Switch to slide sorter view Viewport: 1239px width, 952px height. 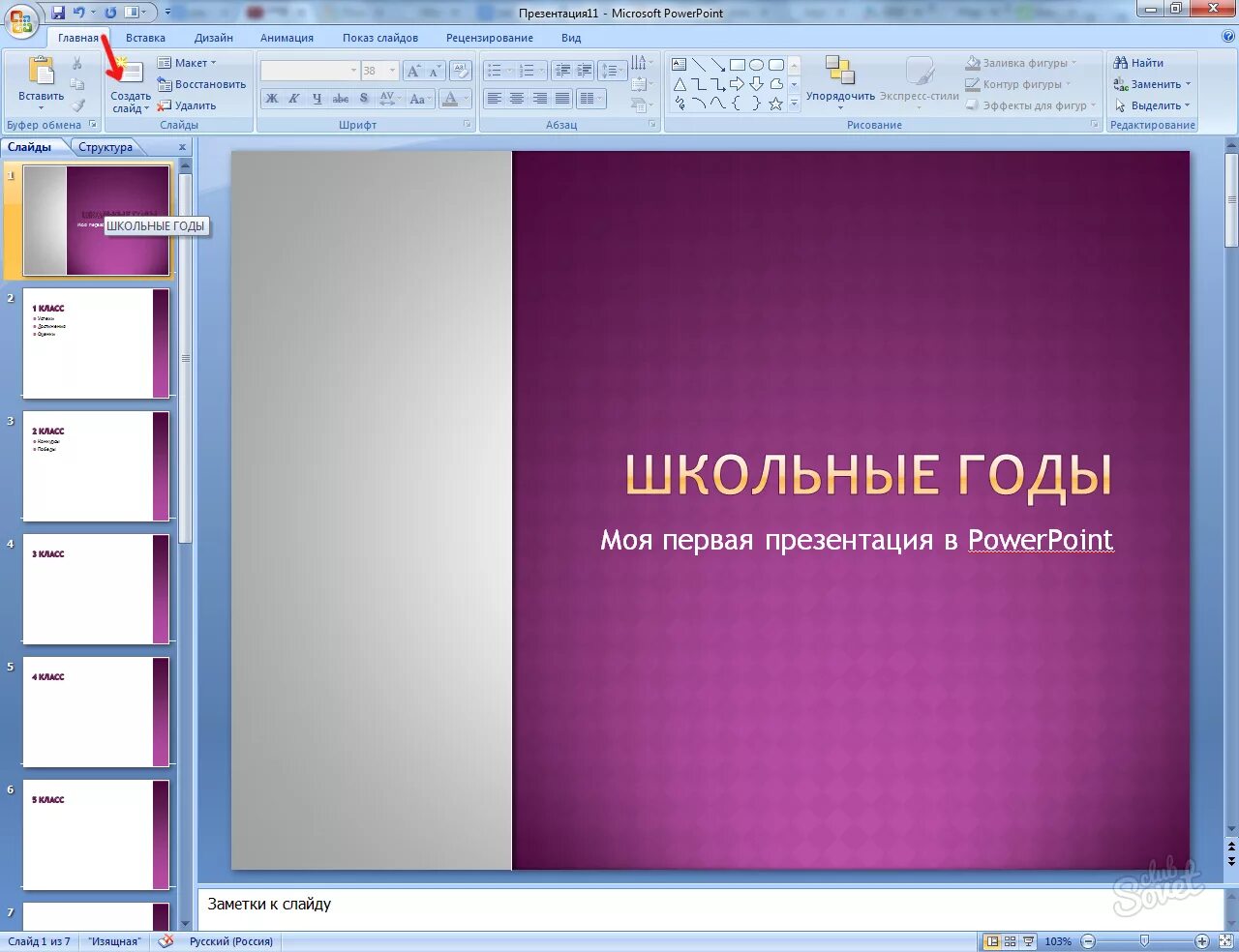coord(1010,941)
